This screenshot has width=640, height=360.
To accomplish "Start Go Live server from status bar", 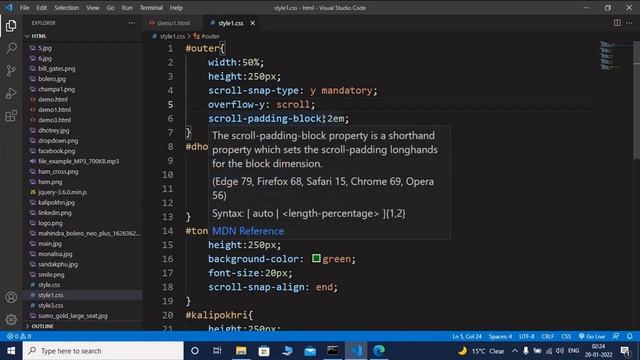I will coord(592,336).
